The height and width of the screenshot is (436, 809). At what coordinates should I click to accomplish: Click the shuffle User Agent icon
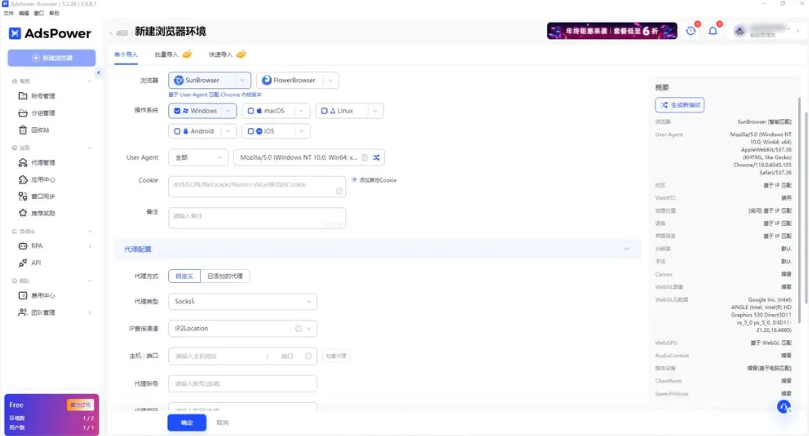[x=377, y=157]
